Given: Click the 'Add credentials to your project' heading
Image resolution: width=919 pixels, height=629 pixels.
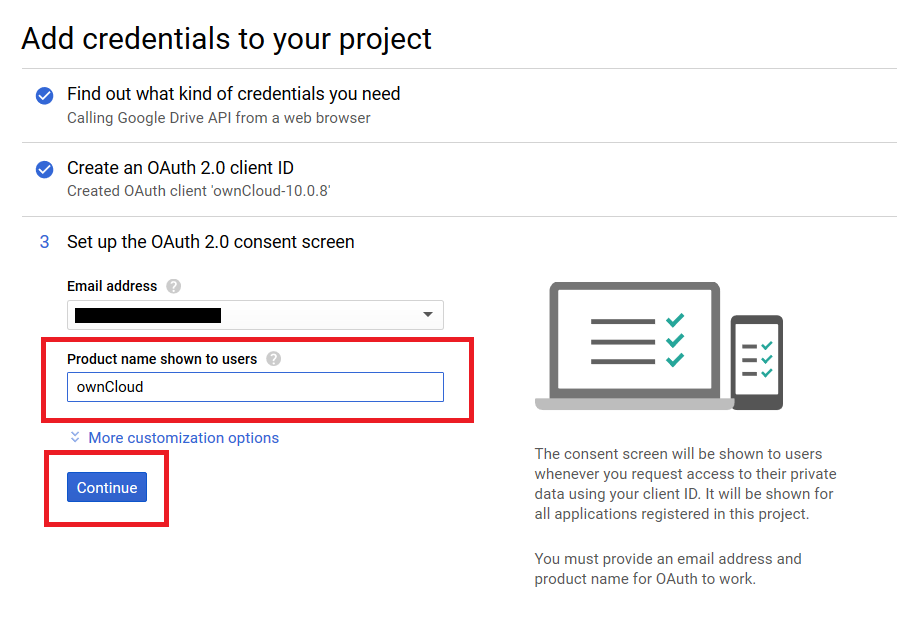Looking at the screenshot, I should click(225, 38).
